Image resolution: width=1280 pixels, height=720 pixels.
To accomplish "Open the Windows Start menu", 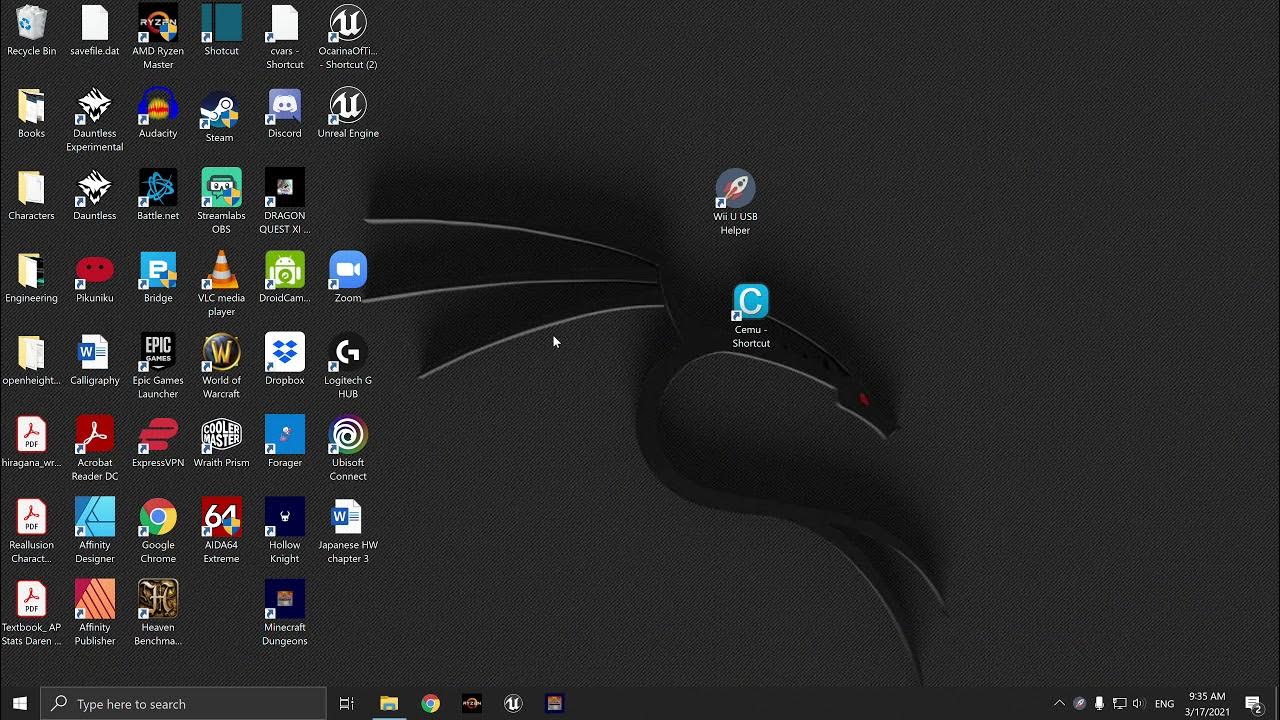I will point(20,704).
